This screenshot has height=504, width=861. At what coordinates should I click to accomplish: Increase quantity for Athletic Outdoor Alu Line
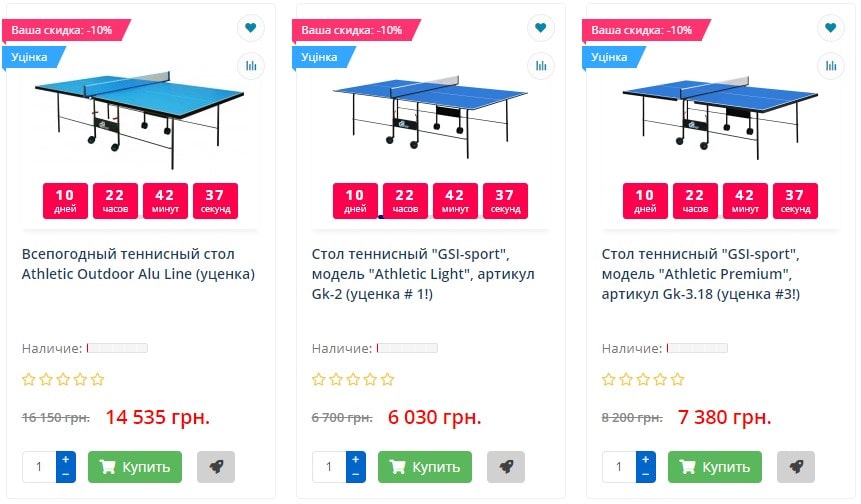(66, 459)
